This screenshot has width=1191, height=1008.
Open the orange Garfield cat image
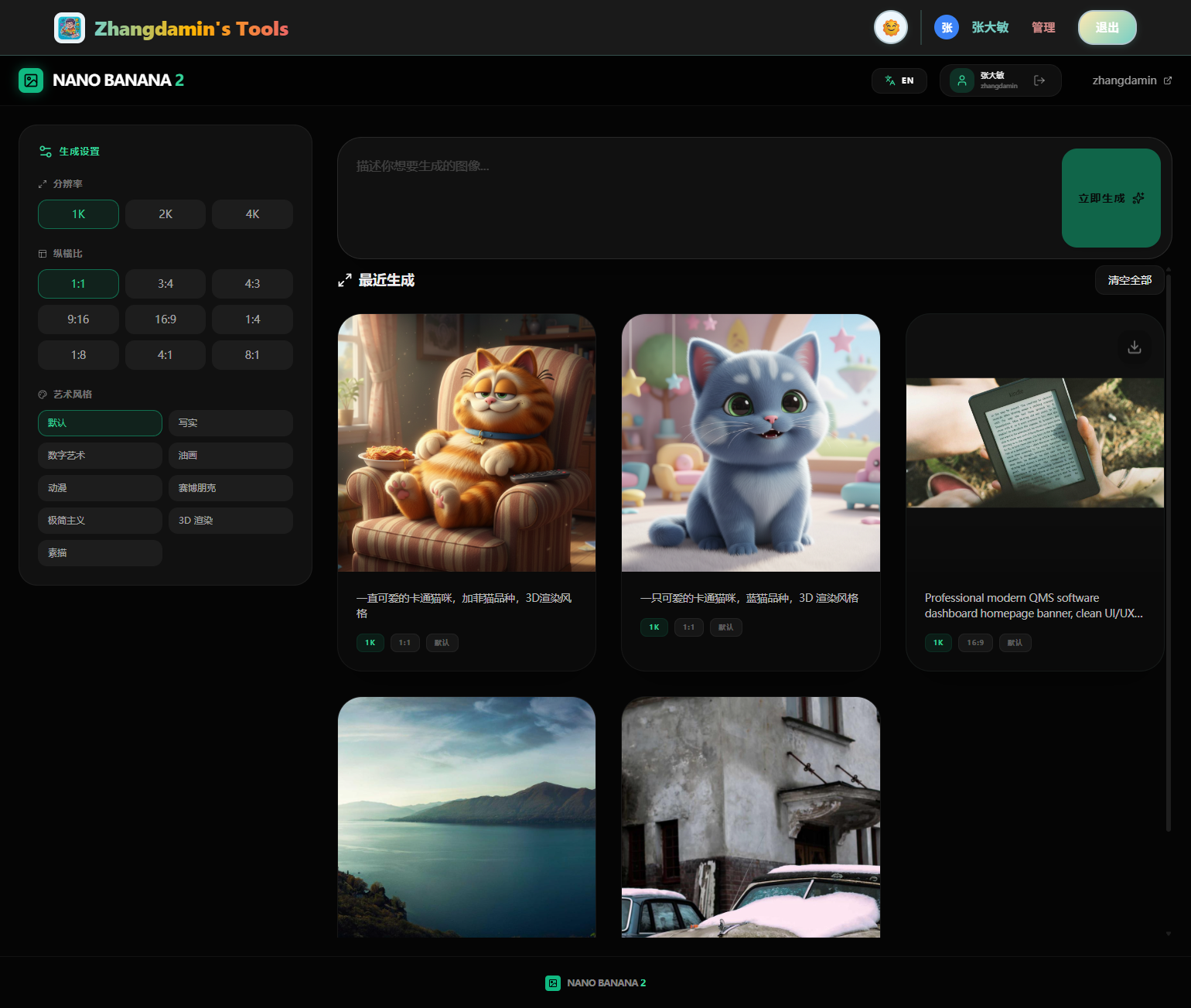pyautogui.click(x=467, y=443)
